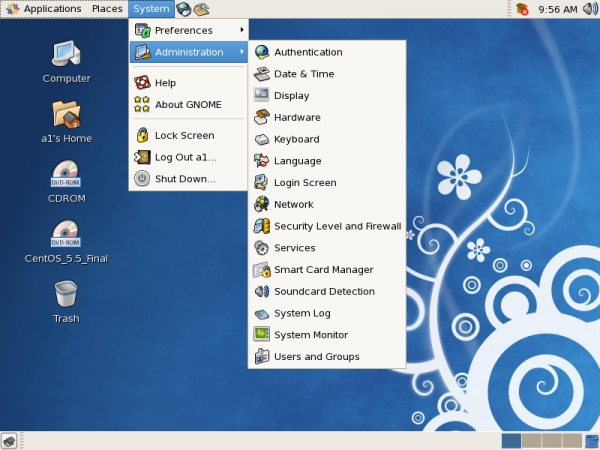Viewport: 600px width, 450px height.
Task: Click the 9:56 AM clock
Action: (558, 9)
